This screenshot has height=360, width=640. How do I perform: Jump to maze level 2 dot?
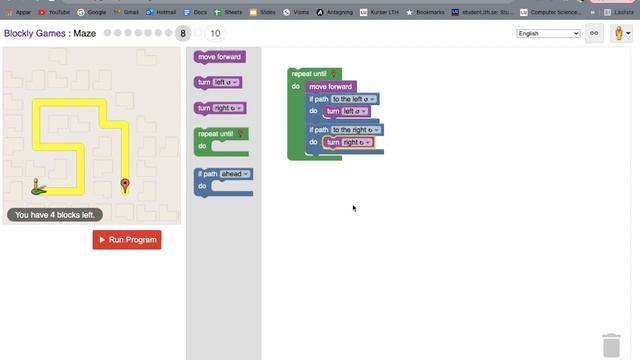click(x=118, y=33)
